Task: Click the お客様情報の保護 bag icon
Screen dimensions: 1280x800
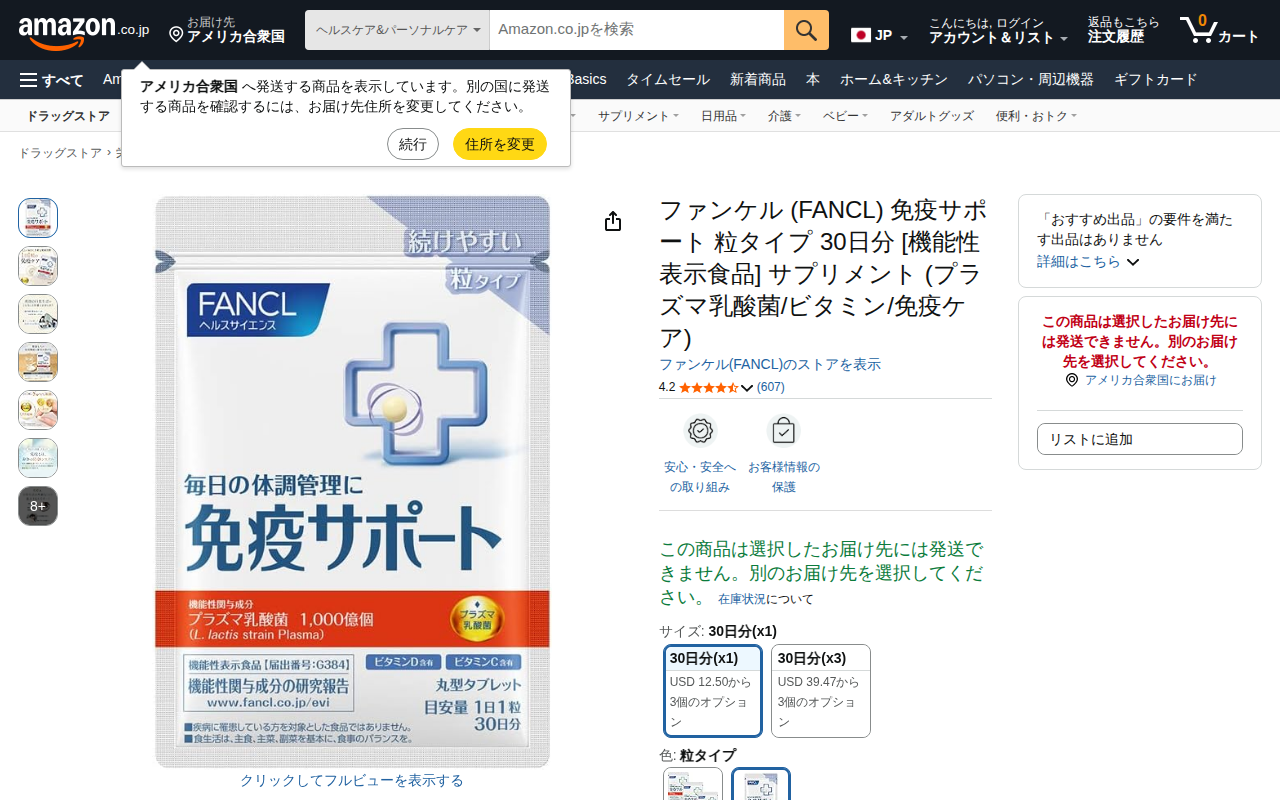Action: pyautogui.click(x=784, y=431)
